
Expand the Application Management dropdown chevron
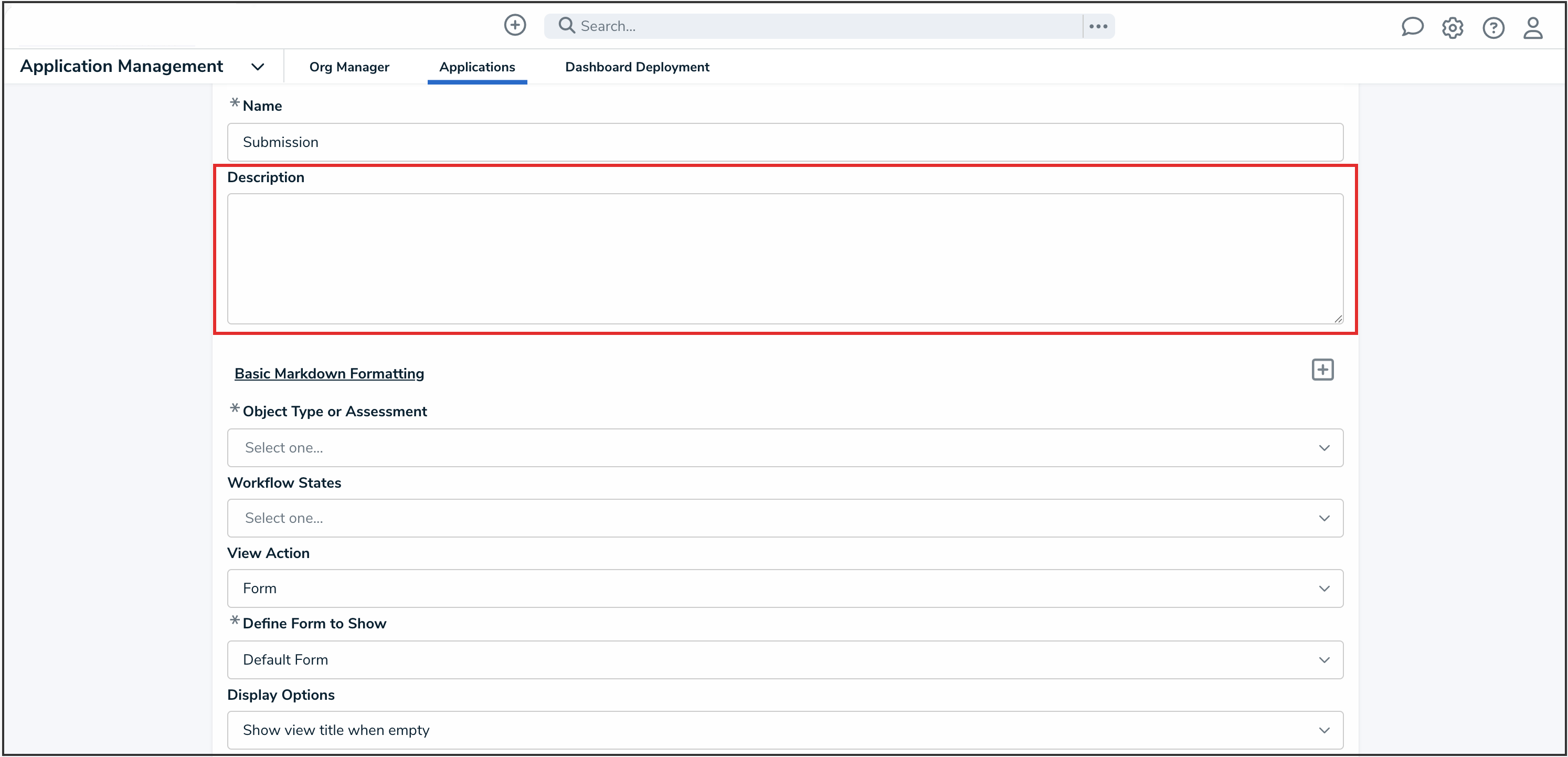pos(258,67)
